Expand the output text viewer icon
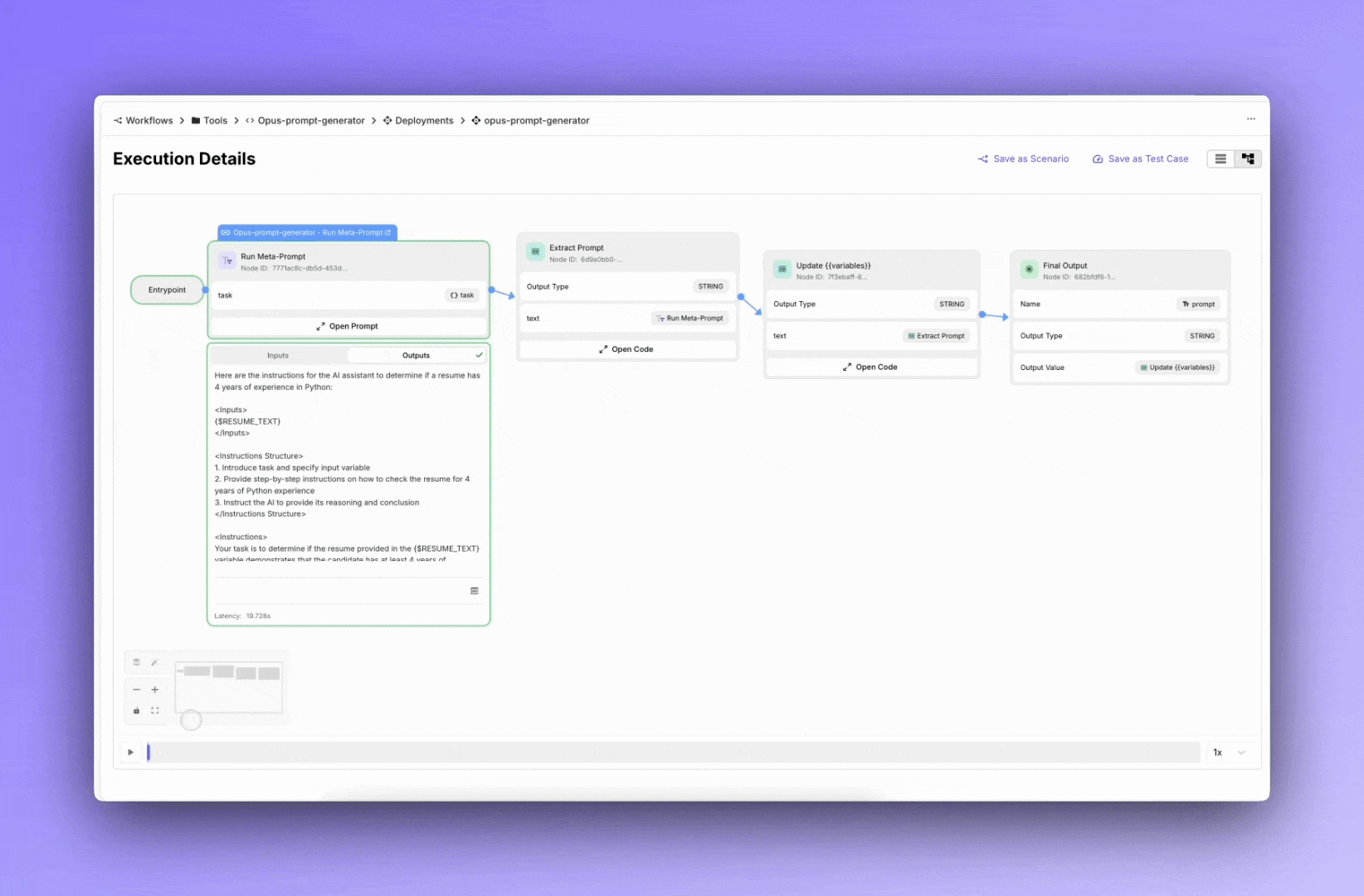The width and height of the screenshot is (1364, 896). click(x=475, y=591)
